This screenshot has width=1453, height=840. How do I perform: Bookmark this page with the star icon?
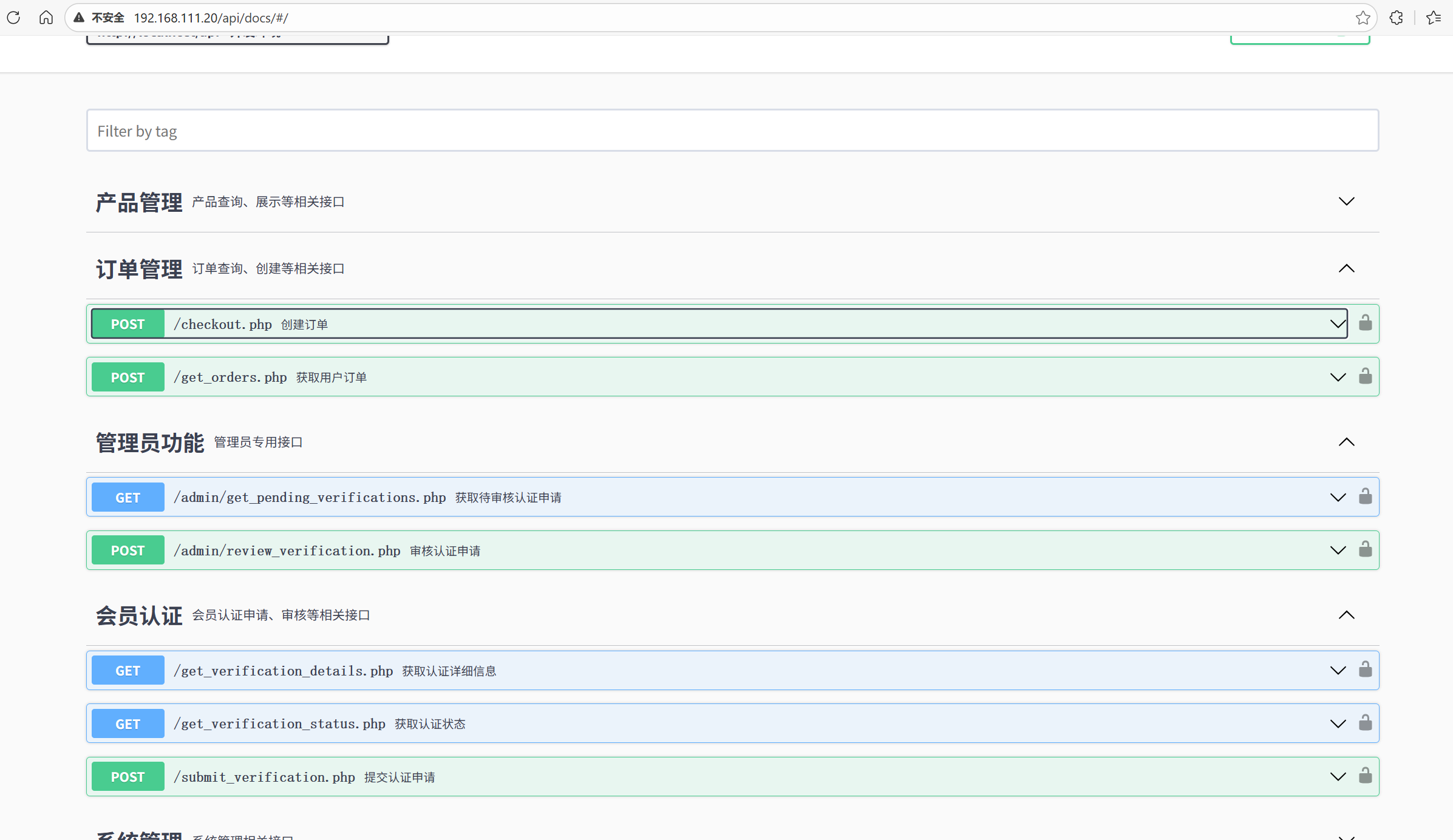click(1363, 18)
